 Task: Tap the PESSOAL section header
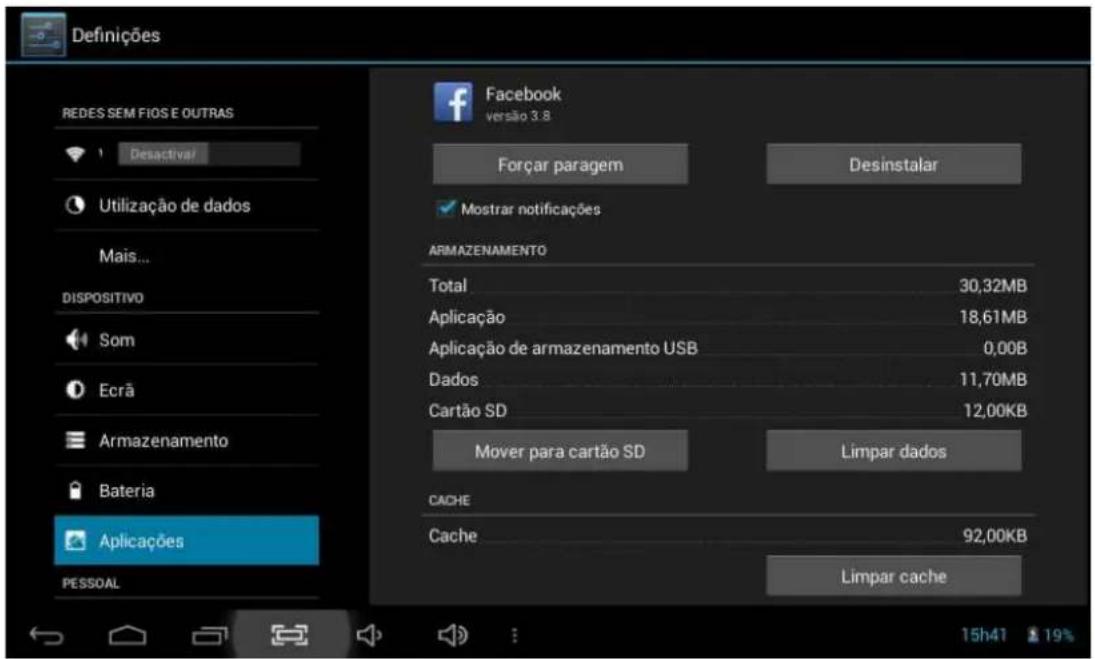90,584
